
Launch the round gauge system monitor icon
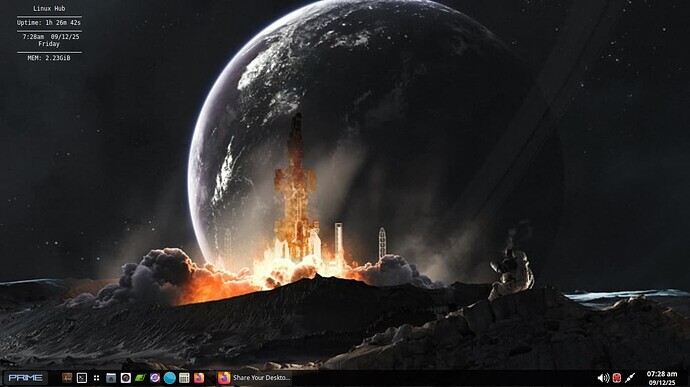tap(125, 378)
